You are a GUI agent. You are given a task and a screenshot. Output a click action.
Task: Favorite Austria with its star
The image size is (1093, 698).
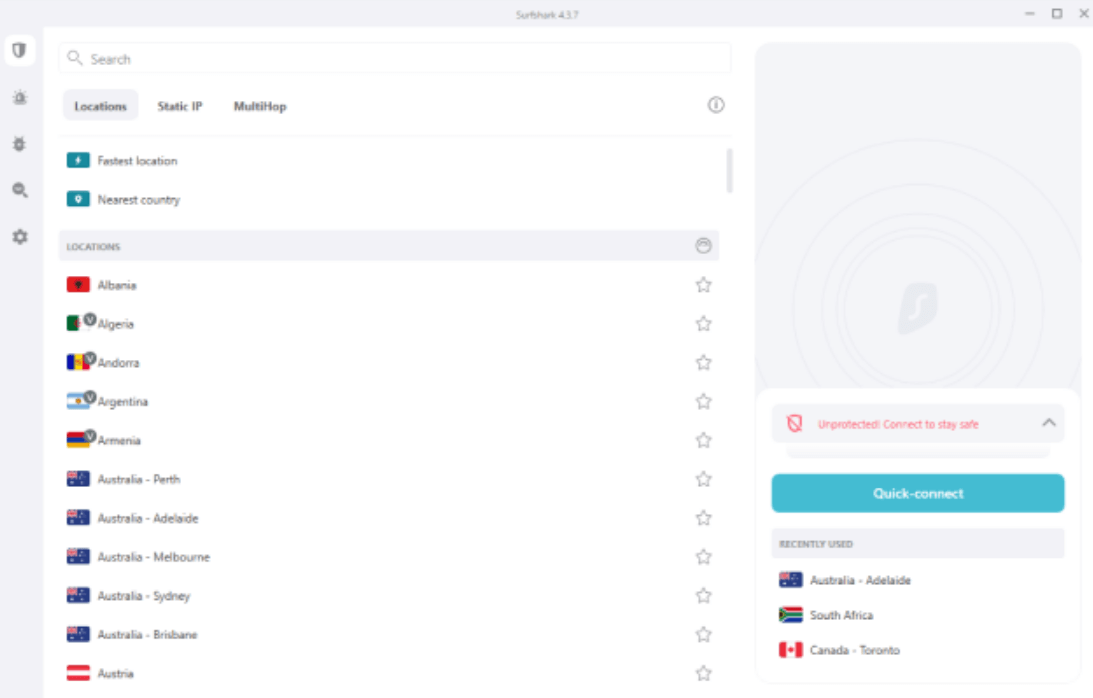703,673
